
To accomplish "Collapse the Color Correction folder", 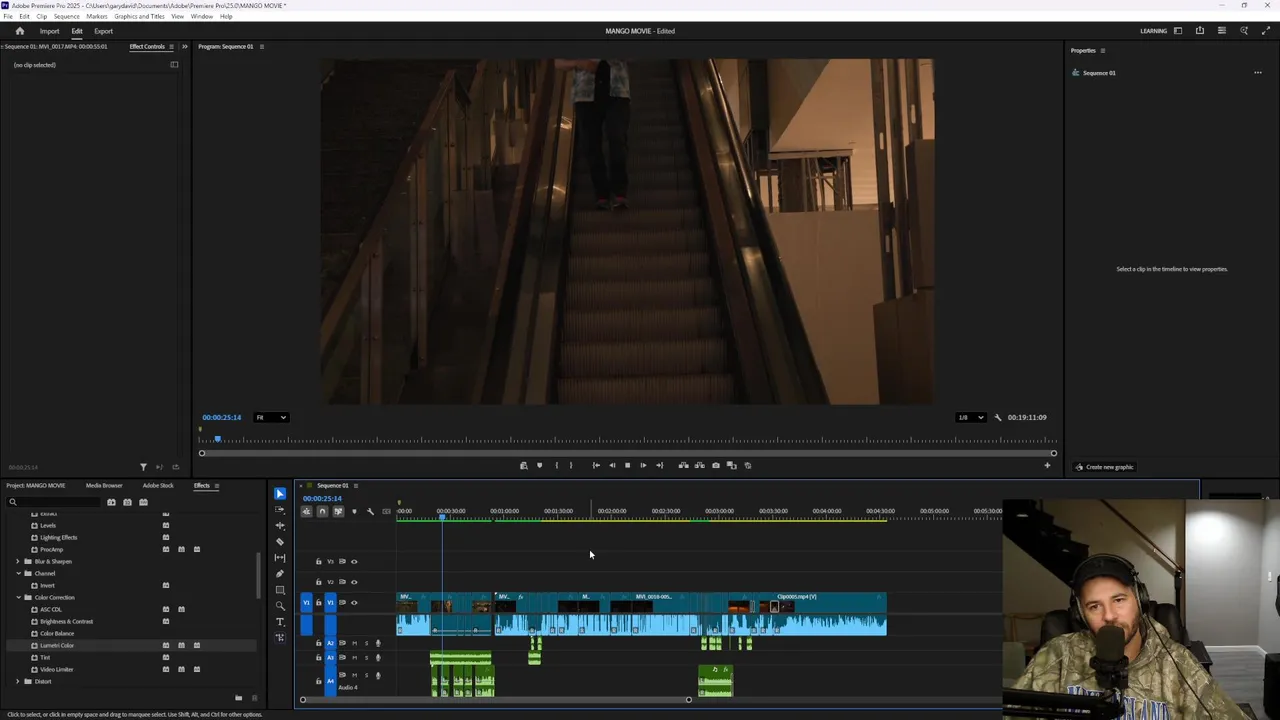I will coord(18,598).
